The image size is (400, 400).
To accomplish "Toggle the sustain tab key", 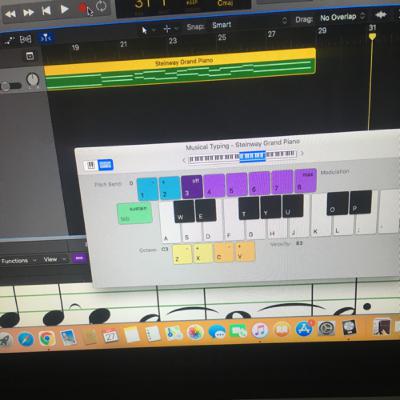I will click(135, 213).
